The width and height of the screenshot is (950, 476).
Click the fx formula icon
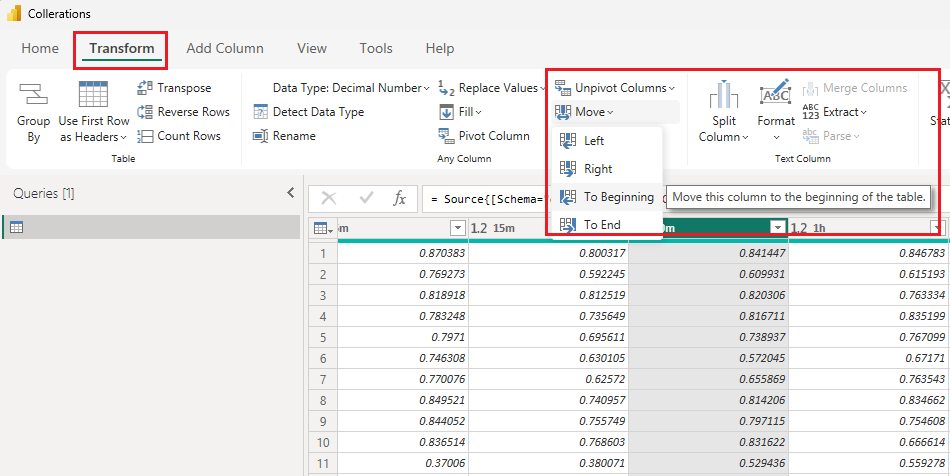click(400, 198)
